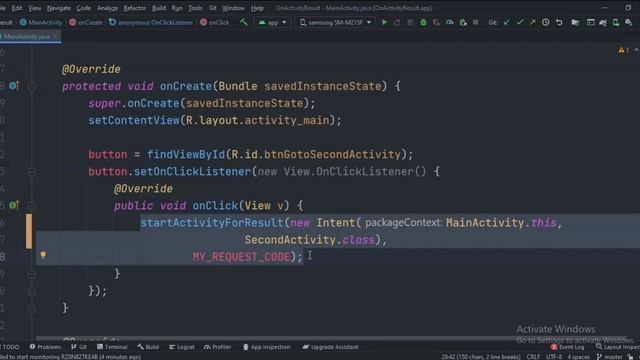Expand inspection widget chevron at top right
The height and width of the screenshot is (360, 640).
click(636, 50)
